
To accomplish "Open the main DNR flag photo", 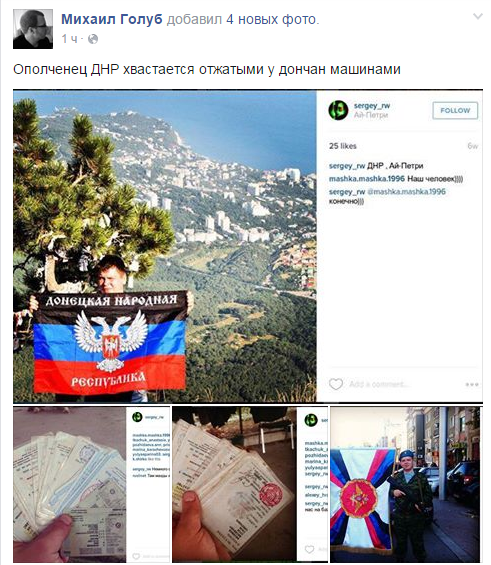I will point(165,246).
